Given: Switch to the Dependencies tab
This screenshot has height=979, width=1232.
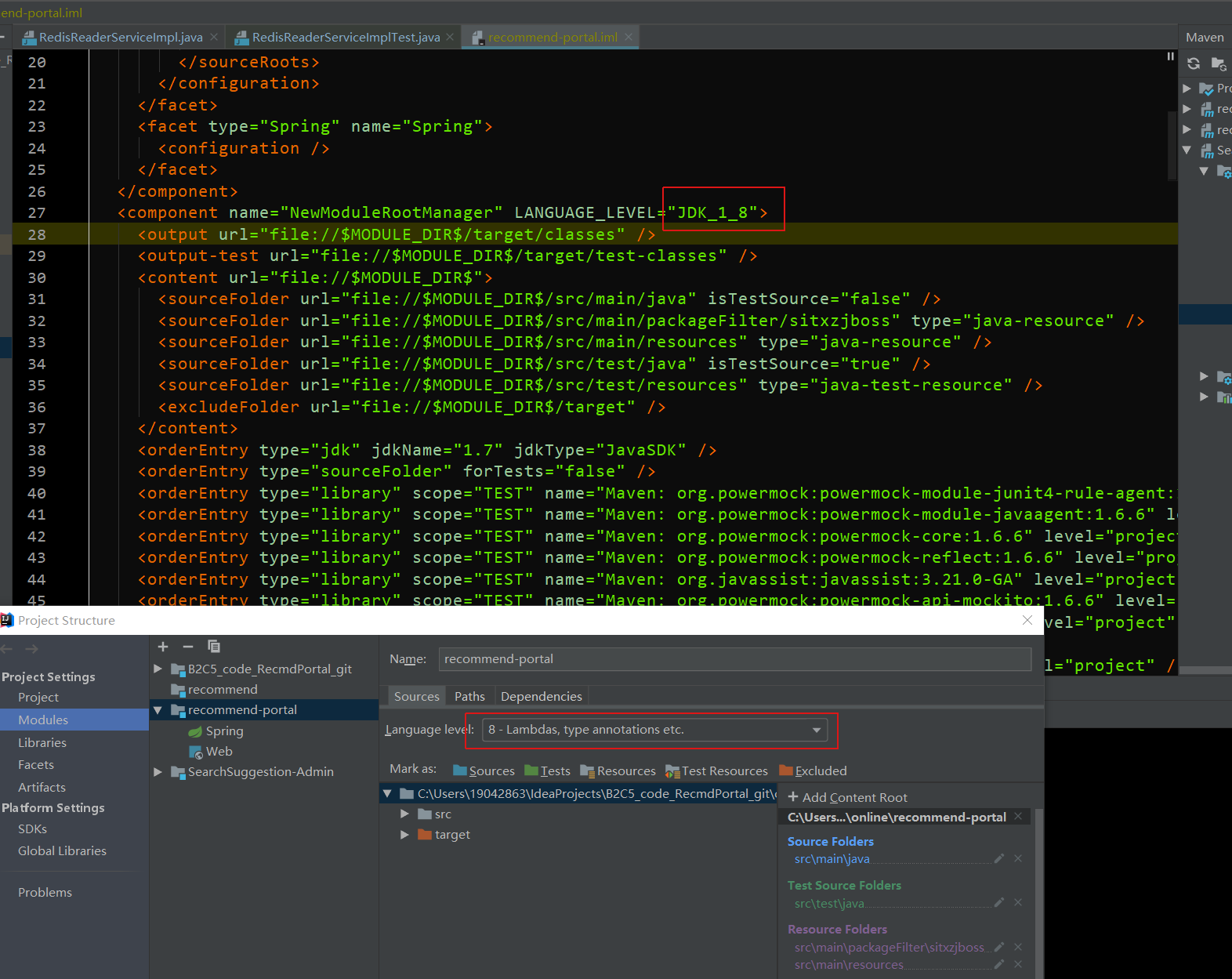Looking at the screenshot, I should (x=541, y=696).
